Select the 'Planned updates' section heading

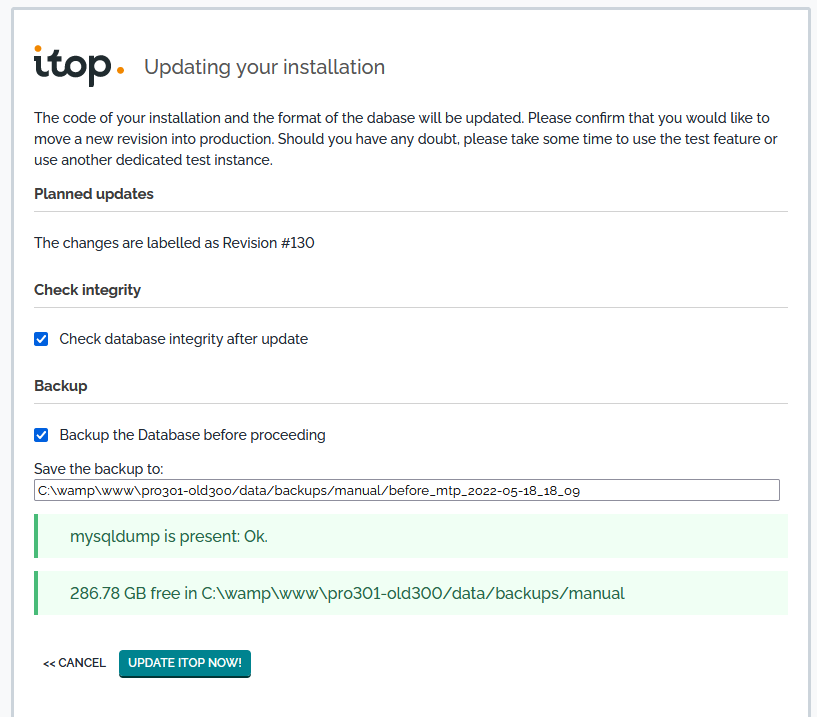point(94,194)
